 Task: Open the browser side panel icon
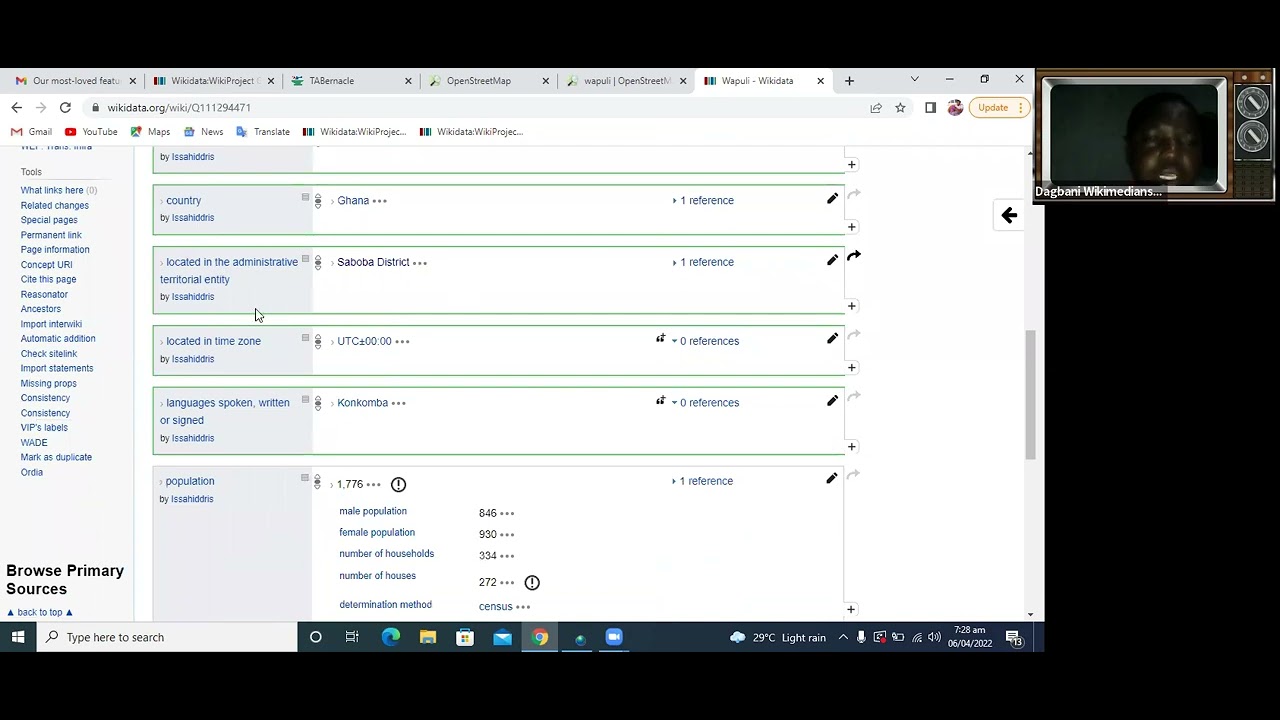(930, 107)
